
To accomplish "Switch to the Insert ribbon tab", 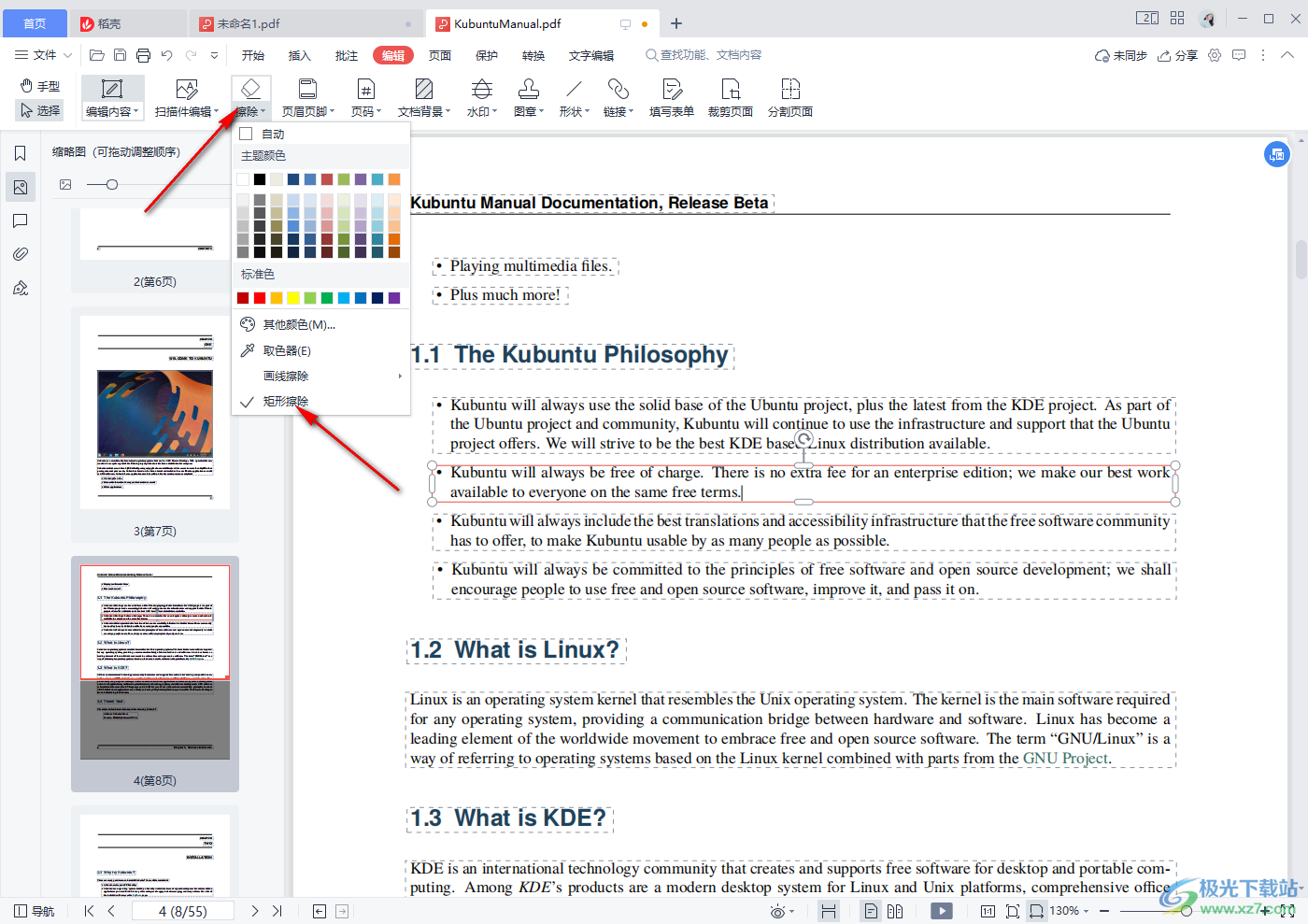I will pos(300,56).
